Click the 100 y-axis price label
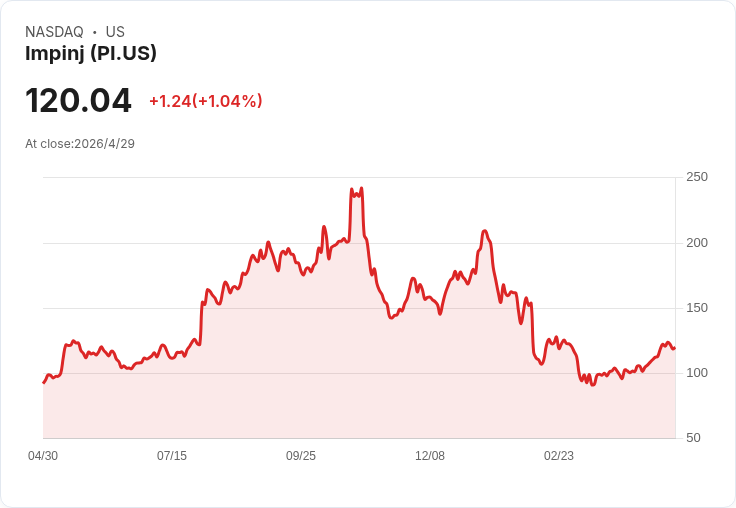 pyautogui.click(x=697, y=373)
